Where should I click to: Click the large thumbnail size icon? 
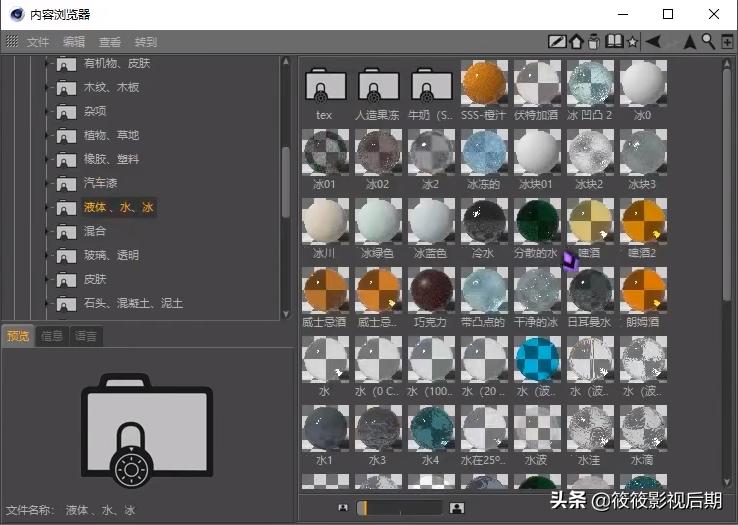(x=457, y=508)
